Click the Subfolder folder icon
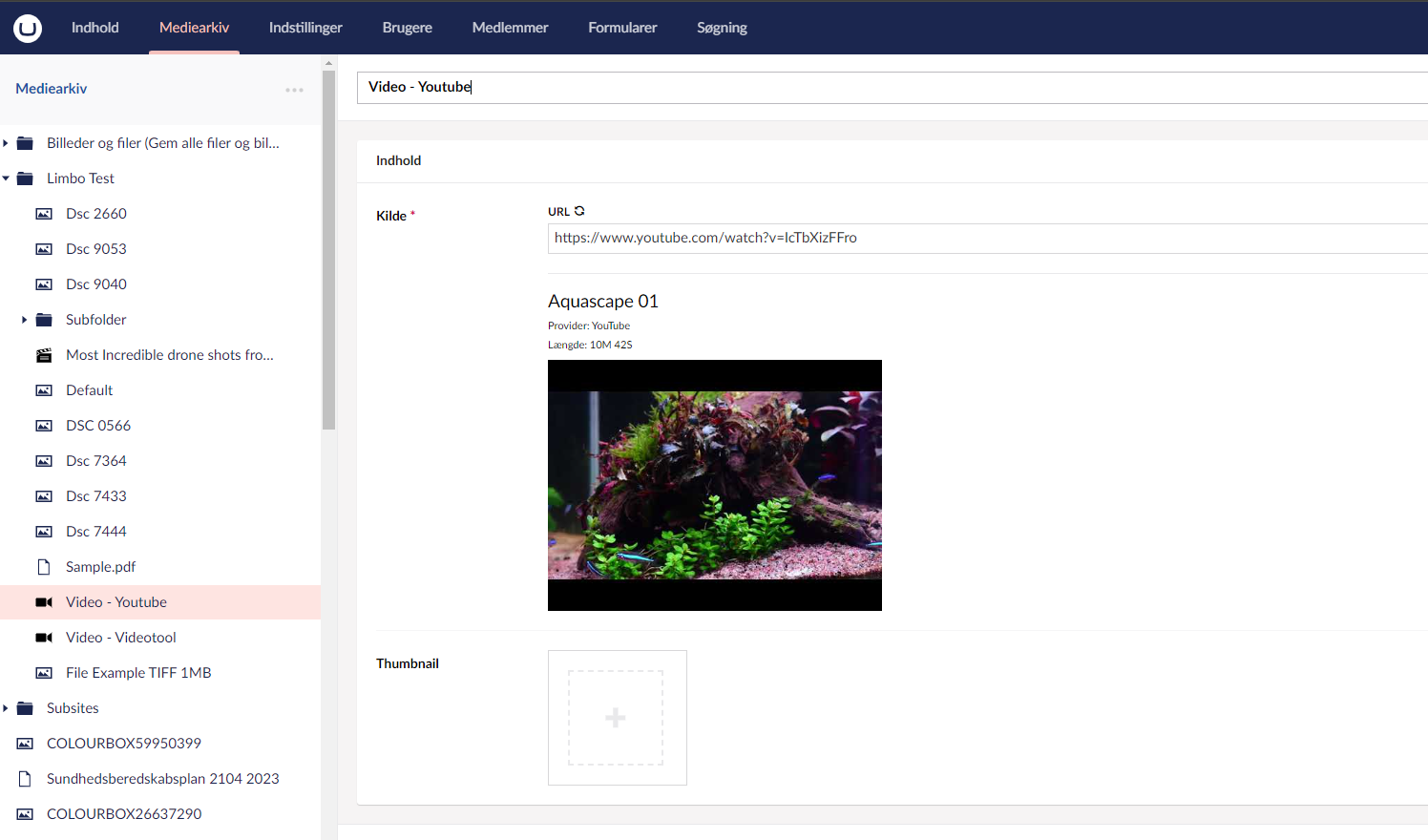1428x840 pixels. coord(44,320)
